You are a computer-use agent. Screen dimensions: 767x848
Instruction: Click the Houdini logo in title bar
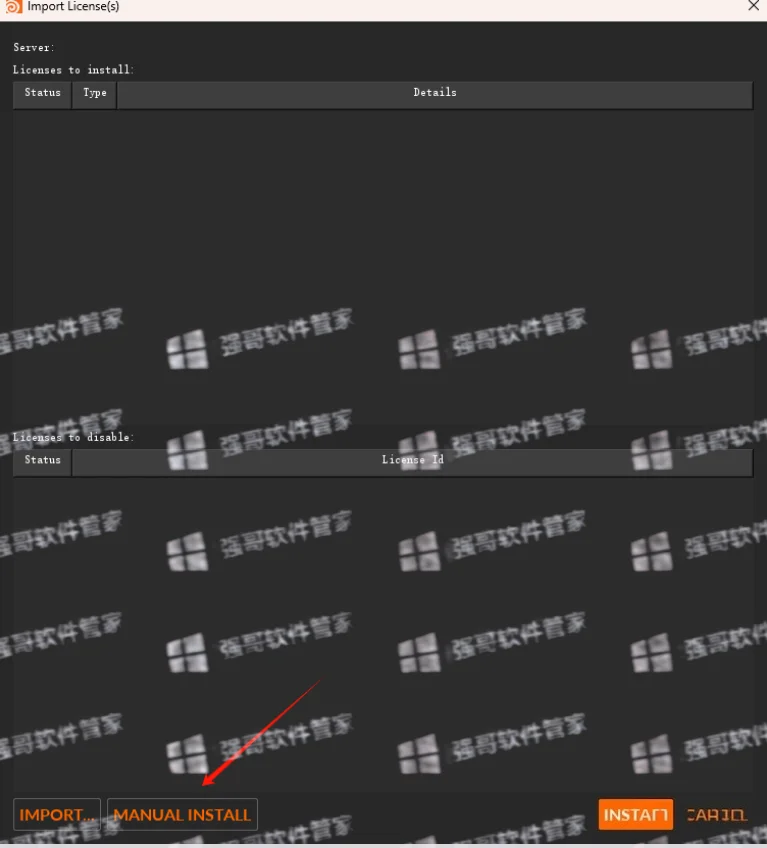pyautogui.click(x=14, y=6)
